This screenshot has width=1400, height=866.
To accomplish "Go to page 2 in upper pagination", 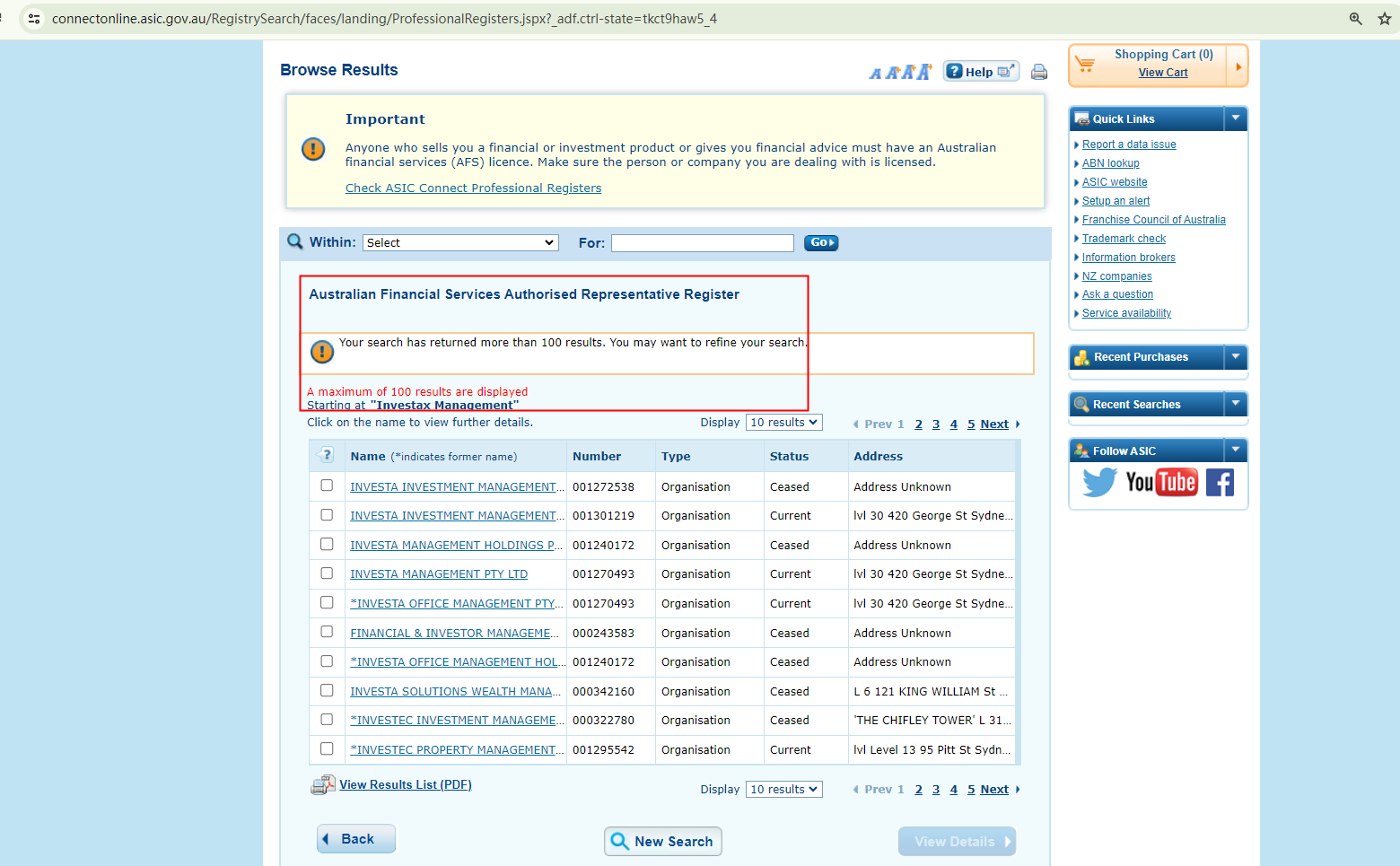I will pyautogui.click(x=919, y=424).
